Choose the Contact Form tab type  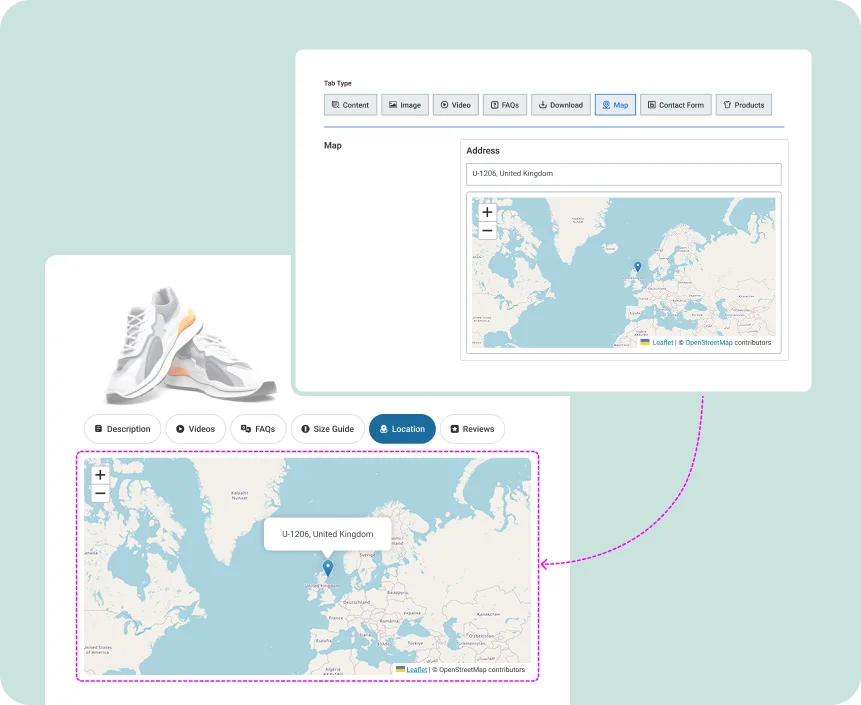tap(675, 105)
